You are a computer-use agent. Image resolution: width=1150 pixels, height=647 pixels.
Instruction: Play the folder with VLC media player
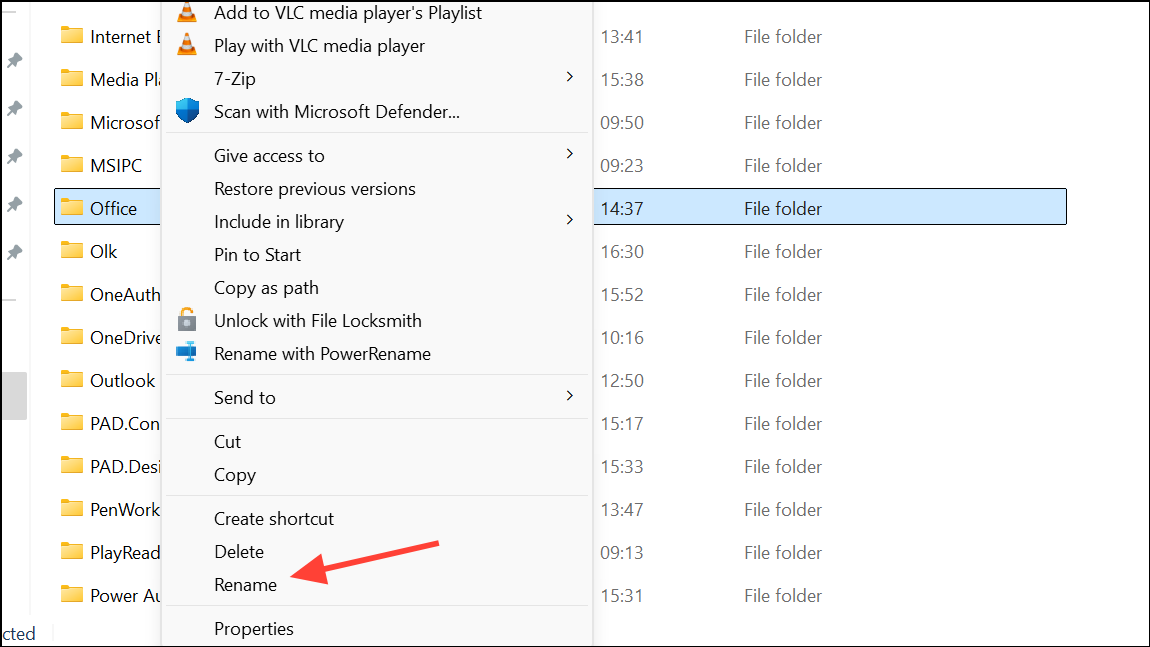click(319, 45)
